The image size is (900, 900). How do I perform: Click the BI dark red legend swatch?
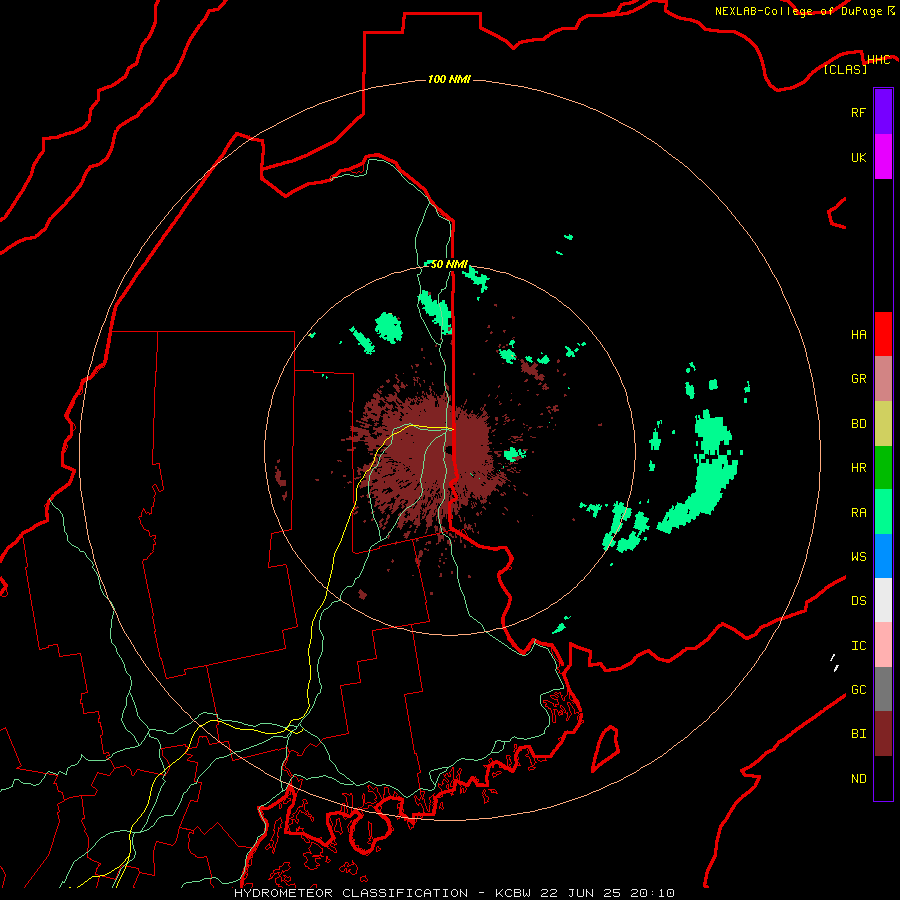click(883, 734)
